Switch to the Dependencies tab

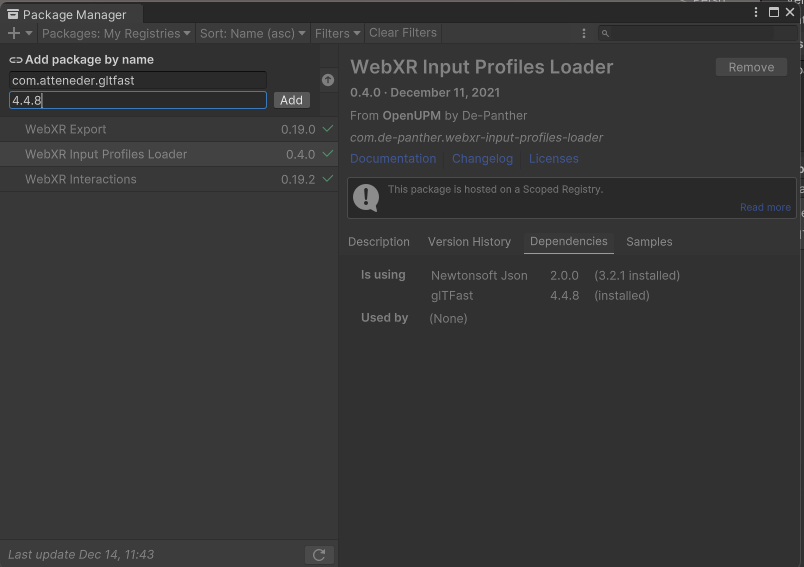click(x=569, y=241)
